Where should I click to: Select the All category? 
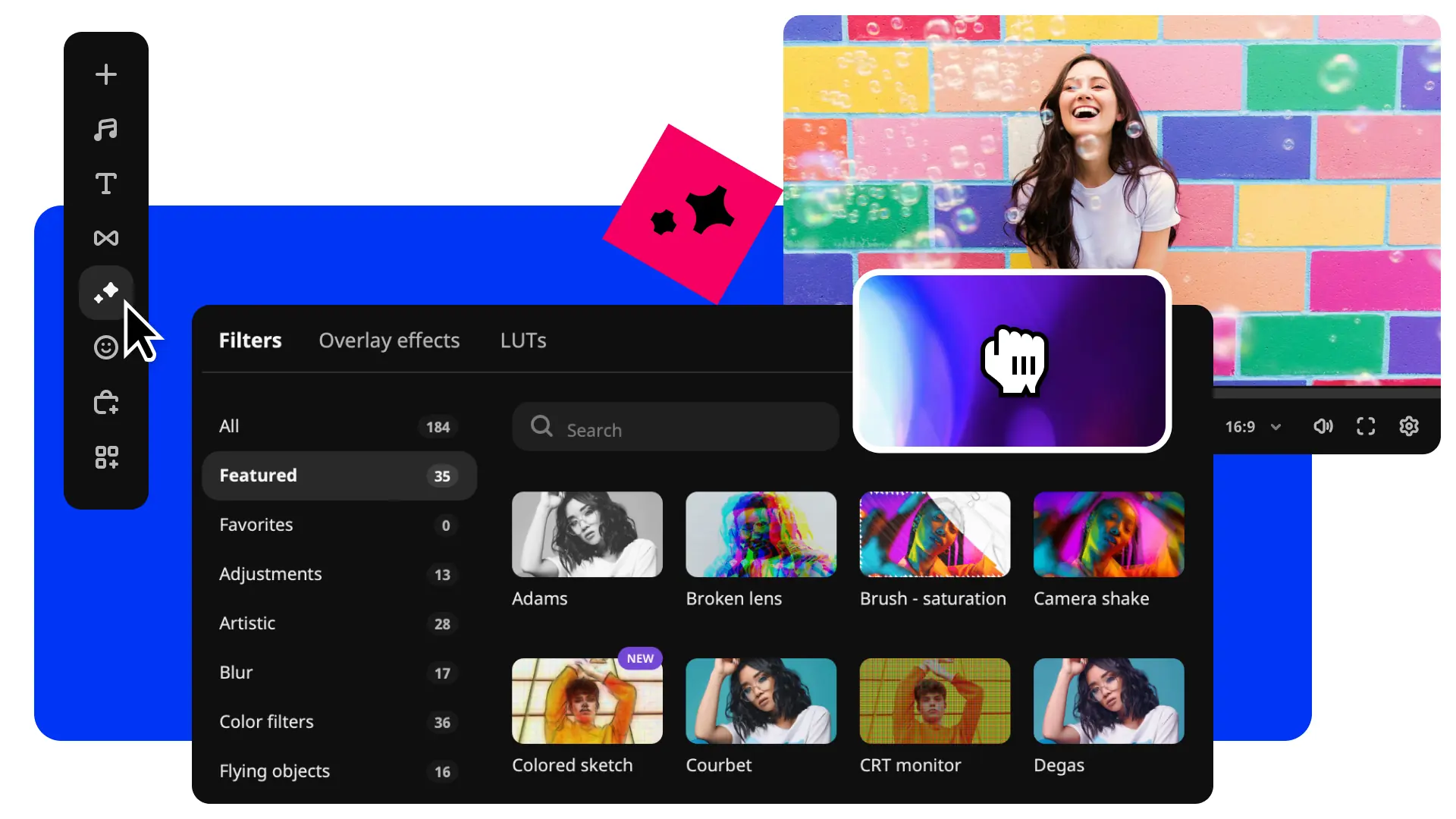(x=339, y=426)
